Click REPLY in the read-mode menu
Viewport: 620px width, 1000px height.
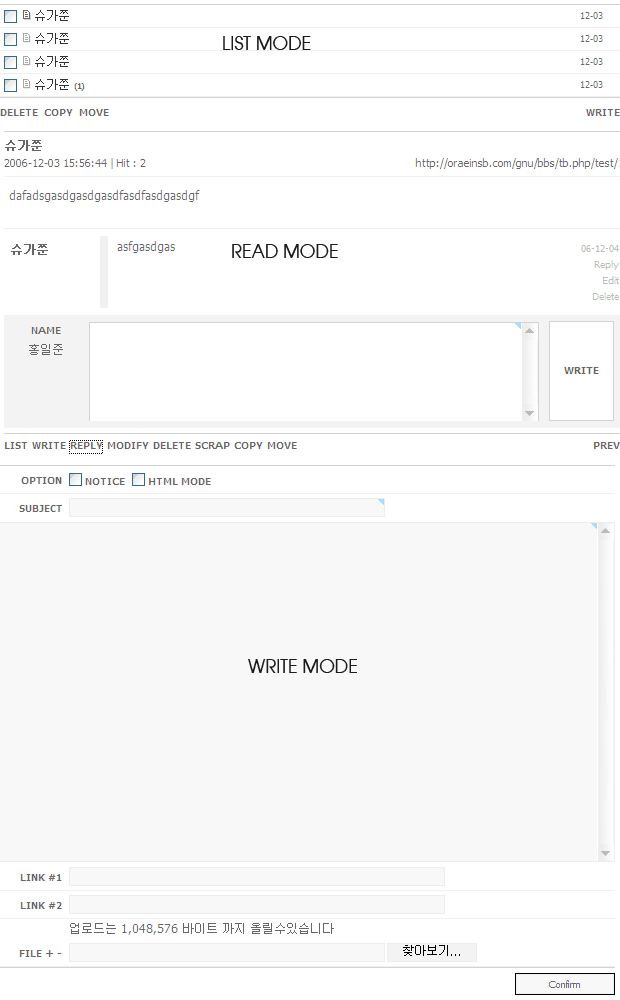(x=86, y=446)
